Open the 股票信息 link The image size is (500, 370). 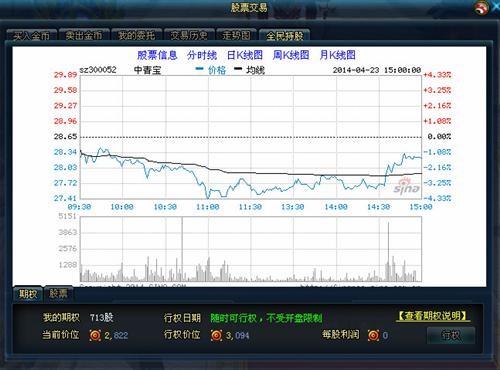click(157, 55)
